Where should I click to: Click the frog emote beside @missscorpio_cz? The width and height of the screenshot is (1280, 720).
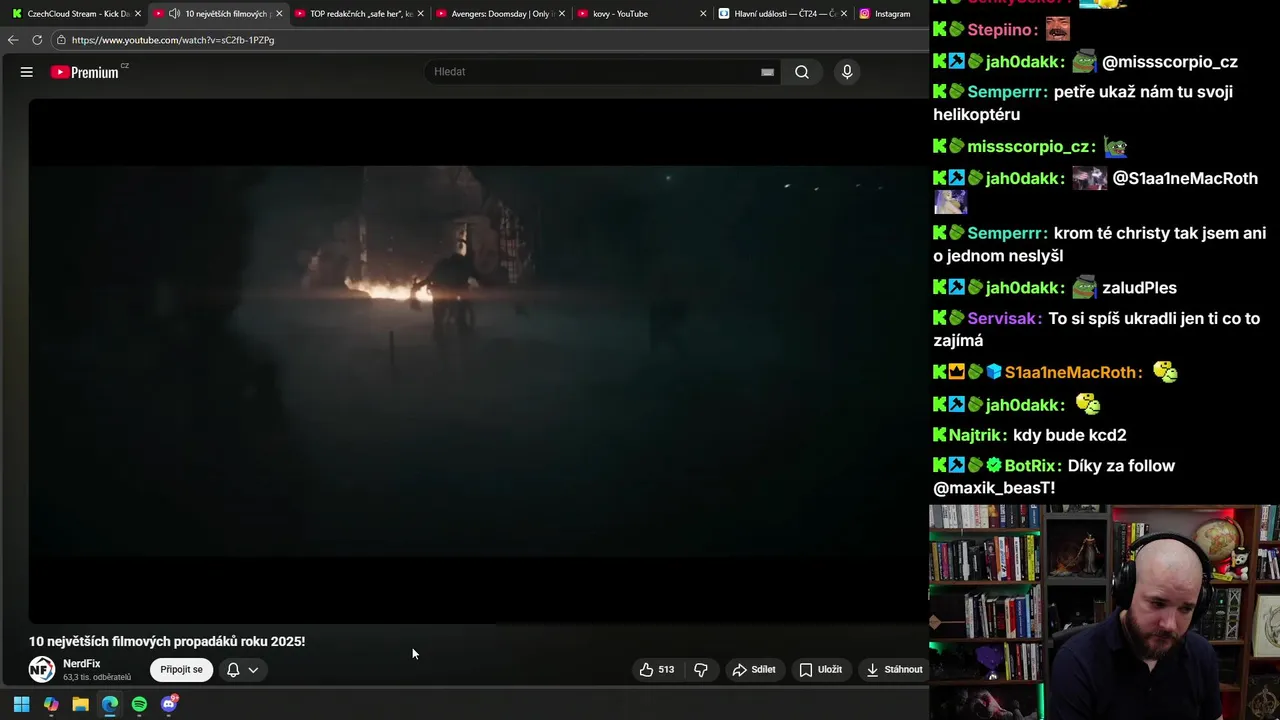coord(1084,62)
